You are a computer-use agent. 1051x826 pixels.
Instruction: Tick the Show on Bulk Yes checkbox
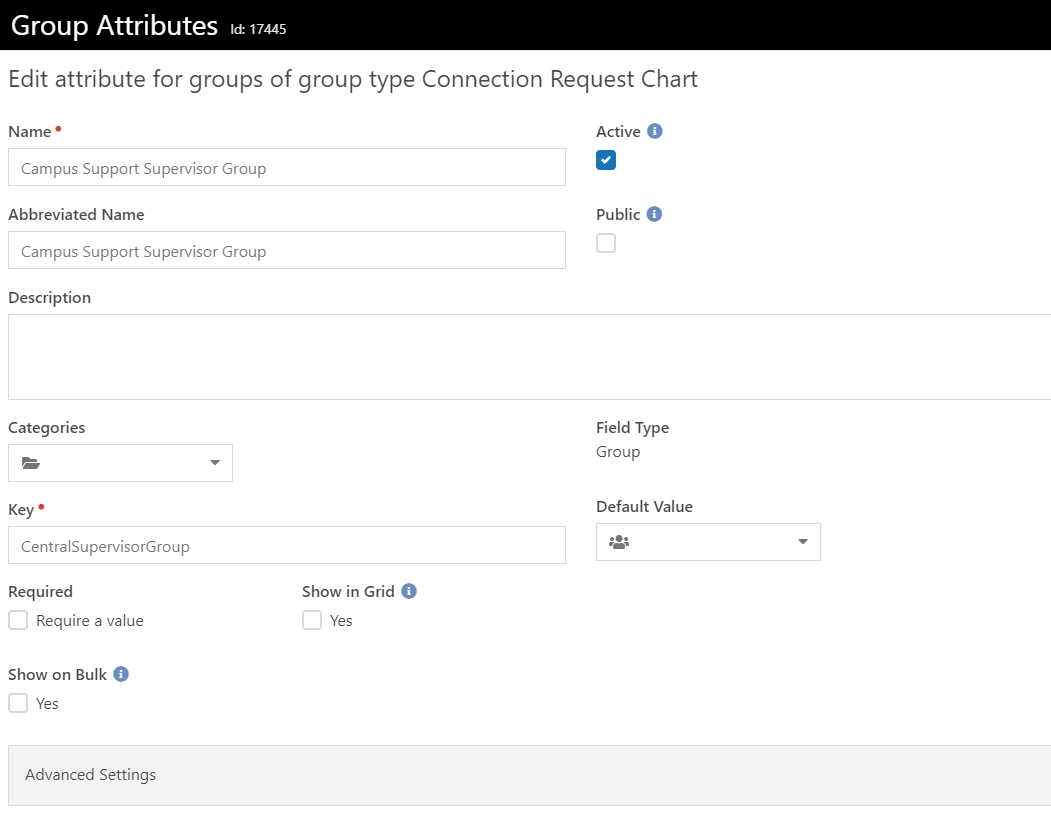click(x=18, y=703)
